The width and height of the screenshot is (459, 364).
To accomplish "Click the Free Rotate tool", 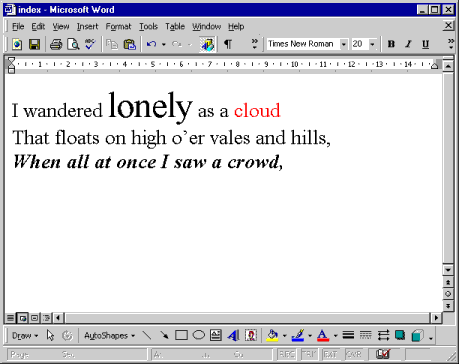I will pyautogui.click(x=68, y=335).
